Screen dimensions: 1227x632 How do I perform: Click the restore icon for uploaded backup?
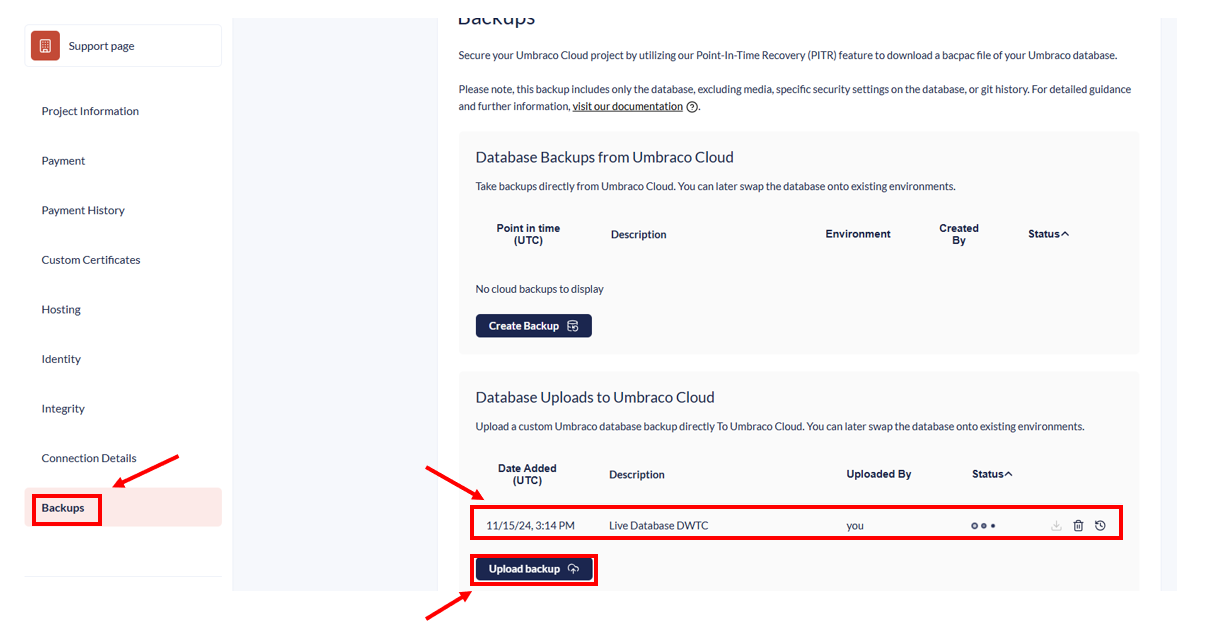pos(1100,526)
